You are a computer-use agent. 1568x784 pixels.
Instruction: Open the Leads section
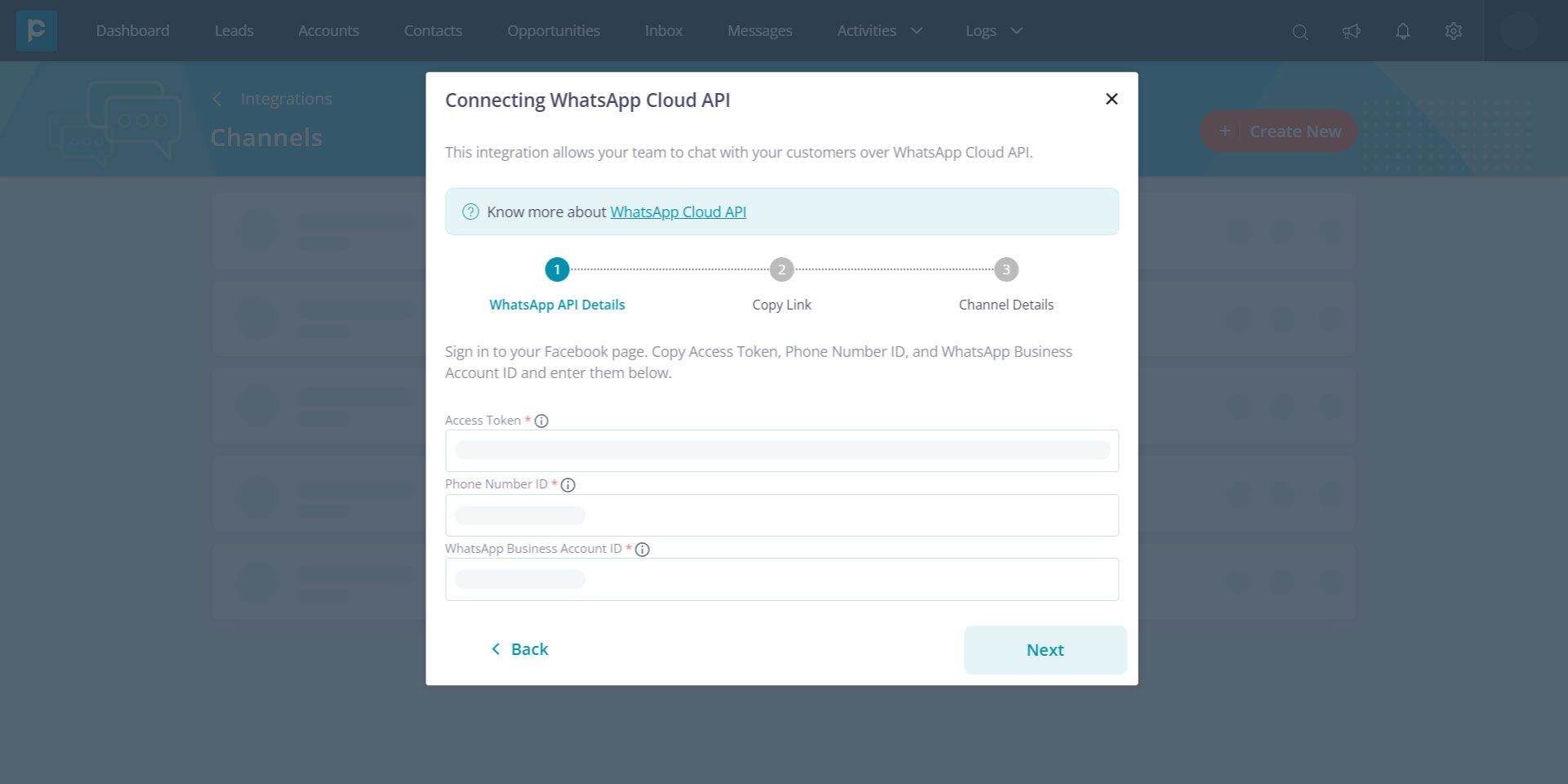(234, 31)
